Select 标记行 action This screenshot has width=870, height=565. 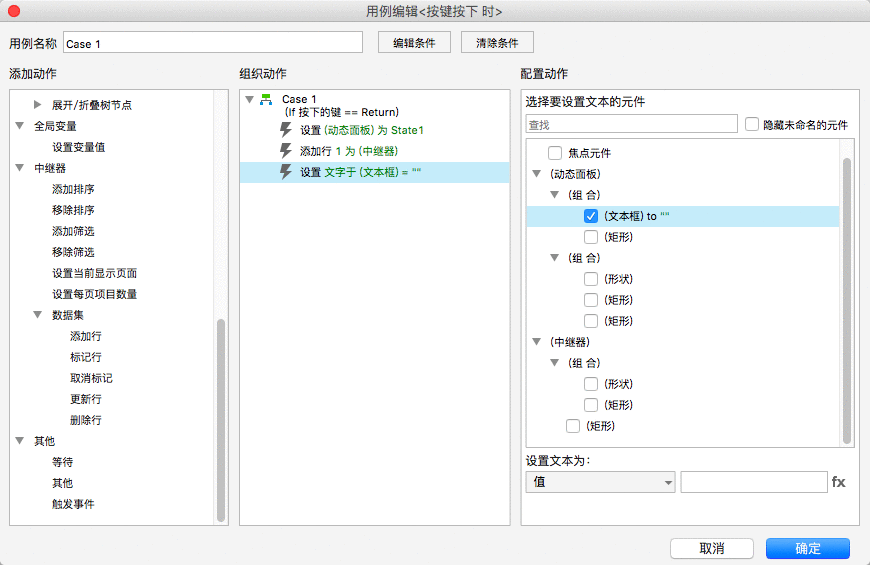tap(85, 357)
